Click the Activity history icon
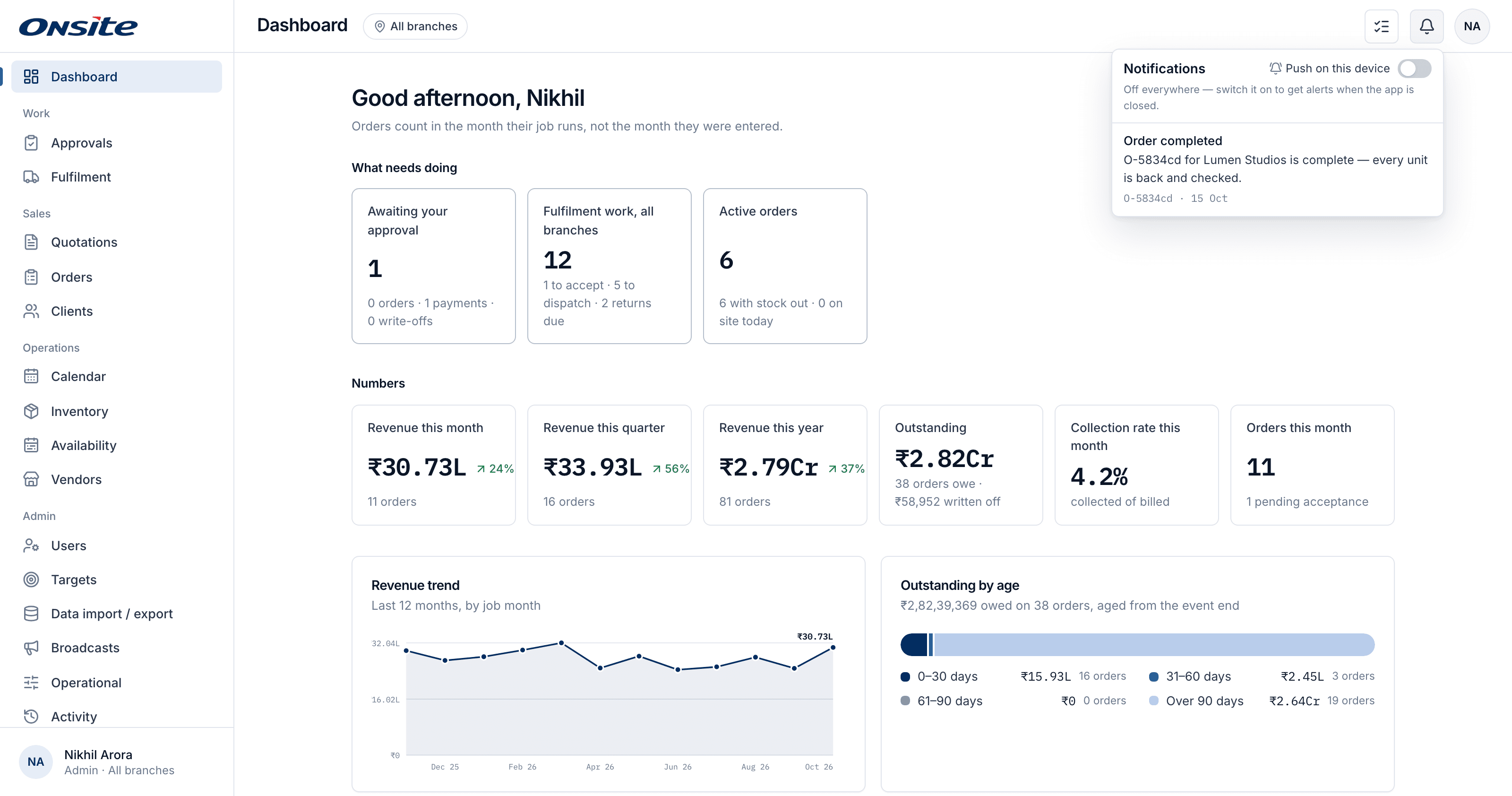Viewport: 1512px width, 796px height. click(31, 716)
